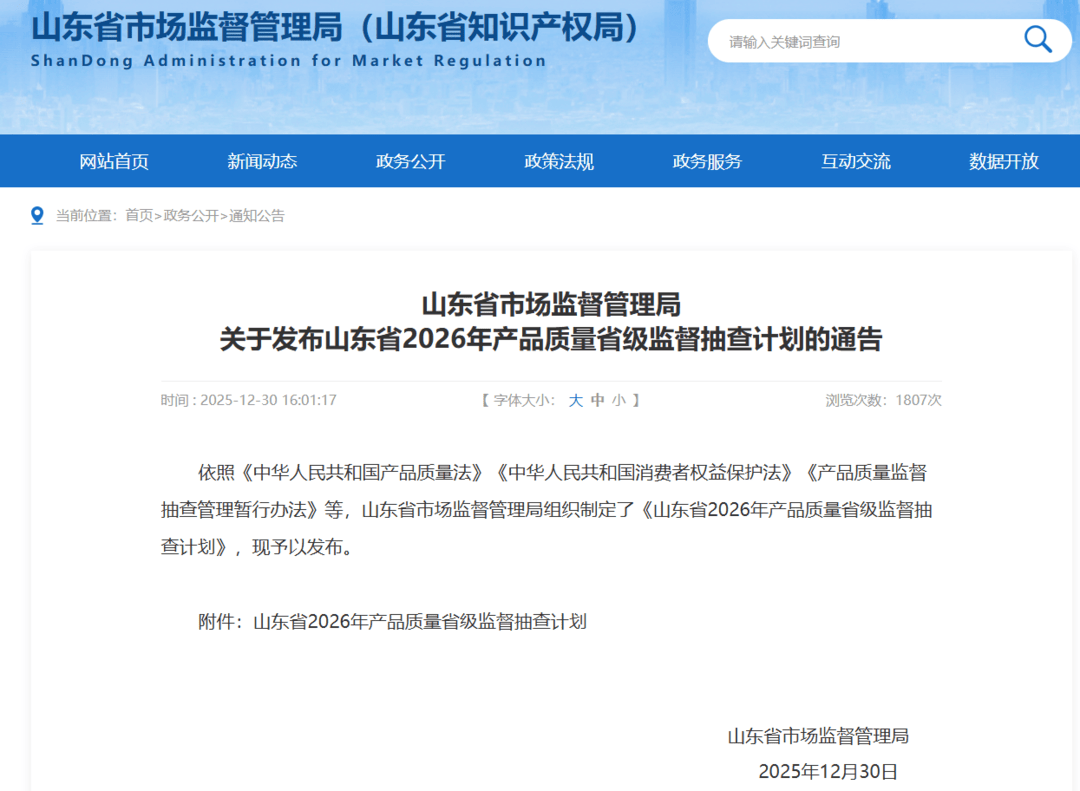The height and width of the screenshot is (791, 1080).
Task: Select 互动交流 in the top navigation
Action: pos(853,161)
